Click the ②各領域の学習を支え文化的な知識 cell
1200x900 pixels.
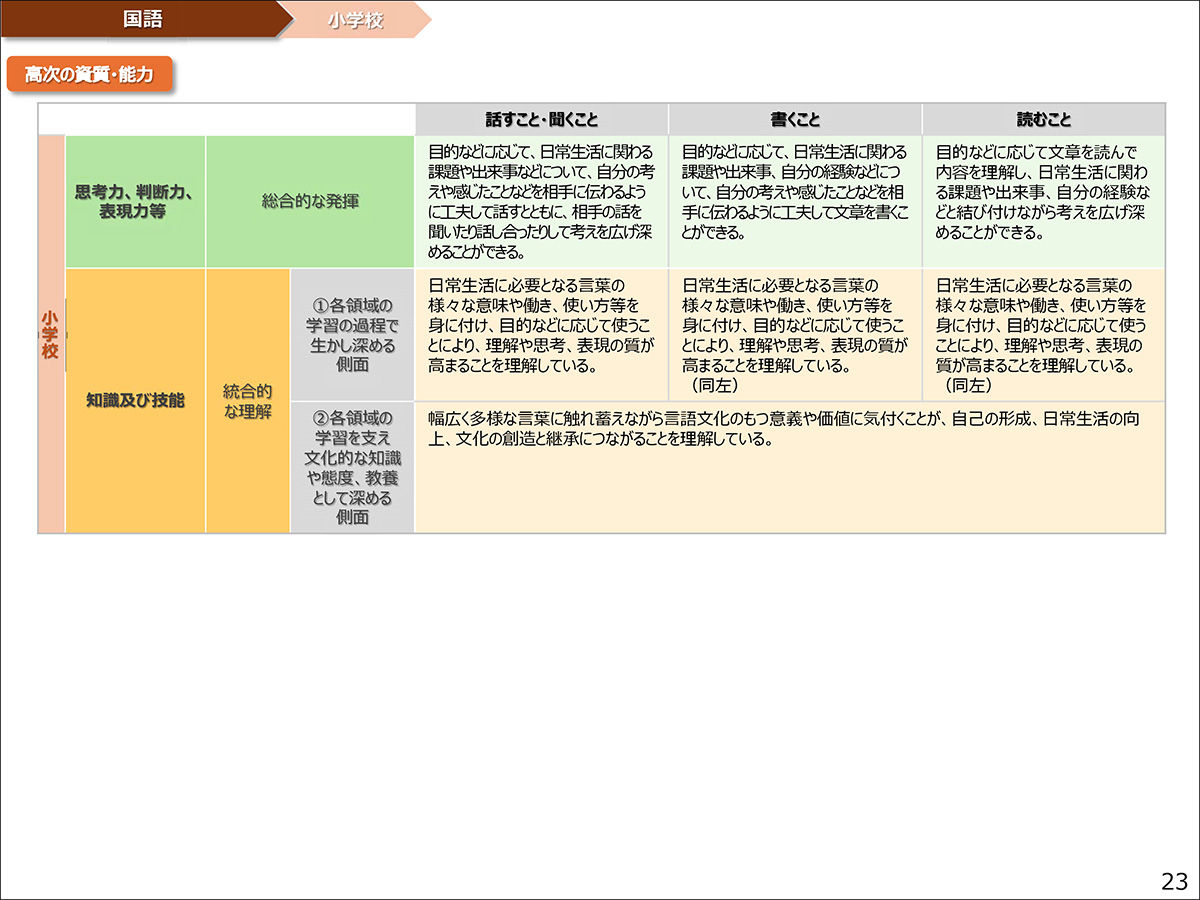pyautogui.click(x=352, y=467)
